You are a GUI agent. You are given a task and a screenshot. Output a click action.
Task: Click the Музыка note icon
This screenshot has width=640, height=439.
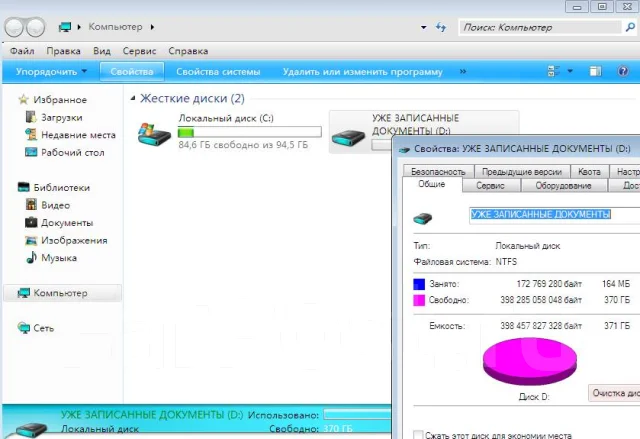tap(31, 257)
